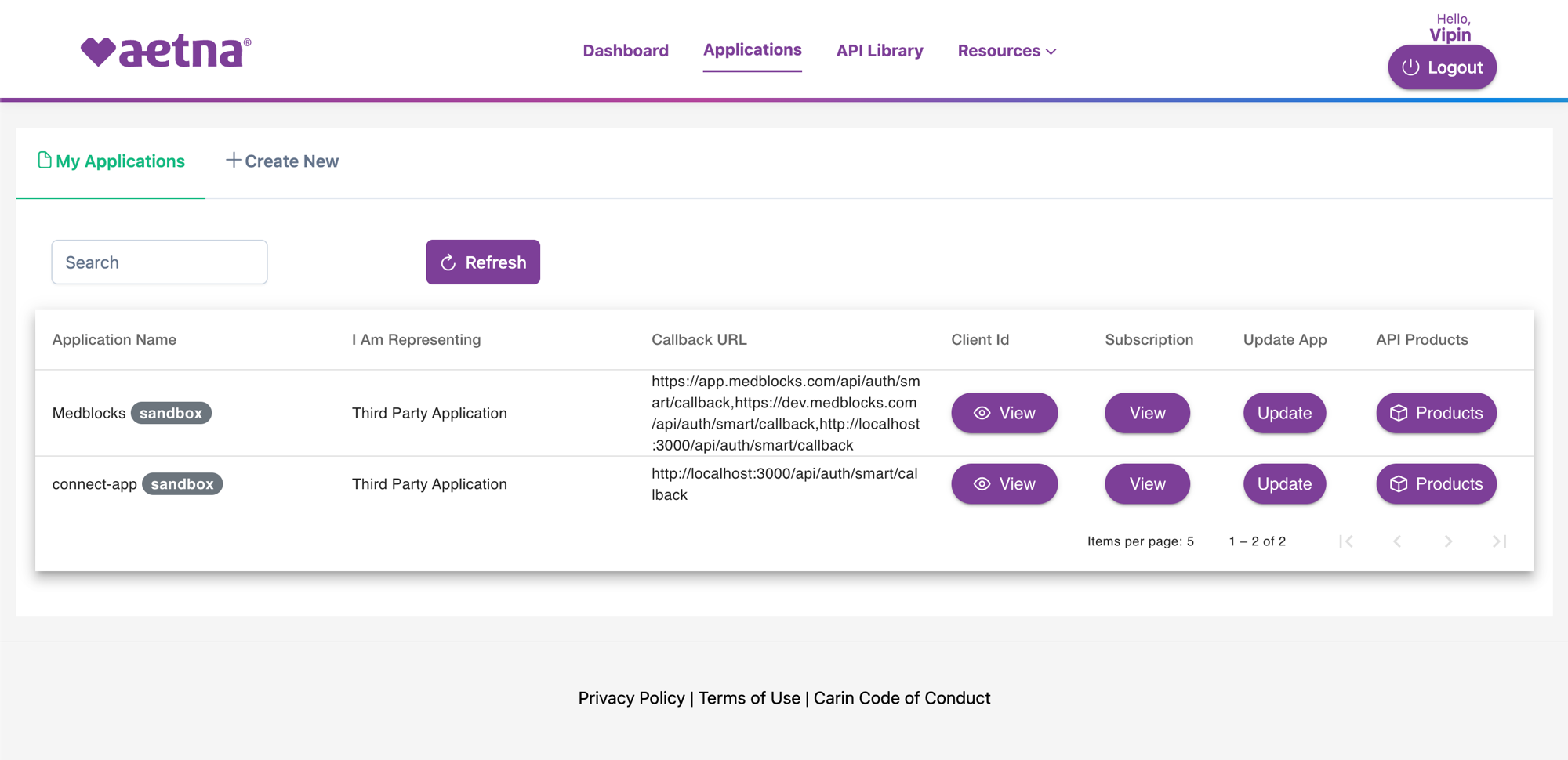Open the Privacy Policy link
Image resolution: width=1568 pixels, height=760 pixels.
coord(631,698)
